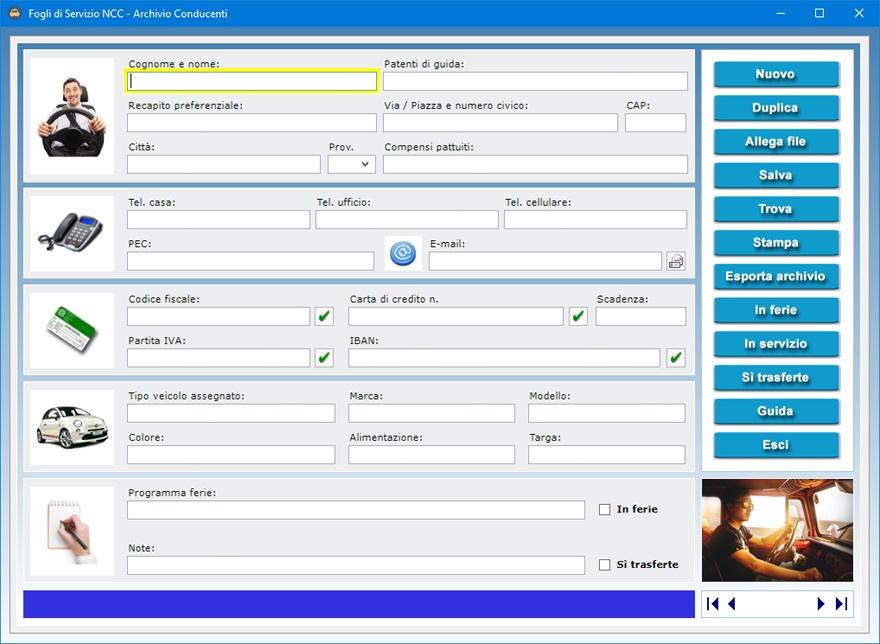Open Esporta archivio
The height and width of the screenshot is (644, 880).
[x=775, y=277]
